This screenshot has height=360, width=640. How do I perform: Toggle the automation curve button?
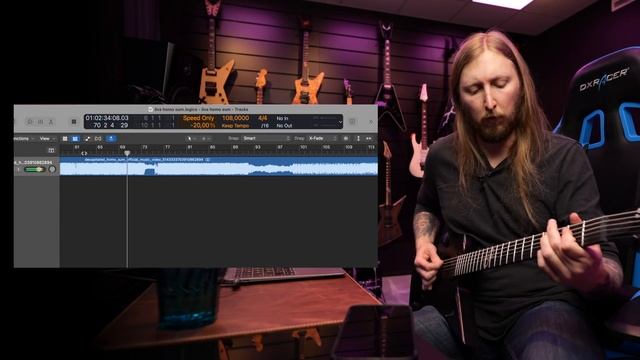pos(87,139)
